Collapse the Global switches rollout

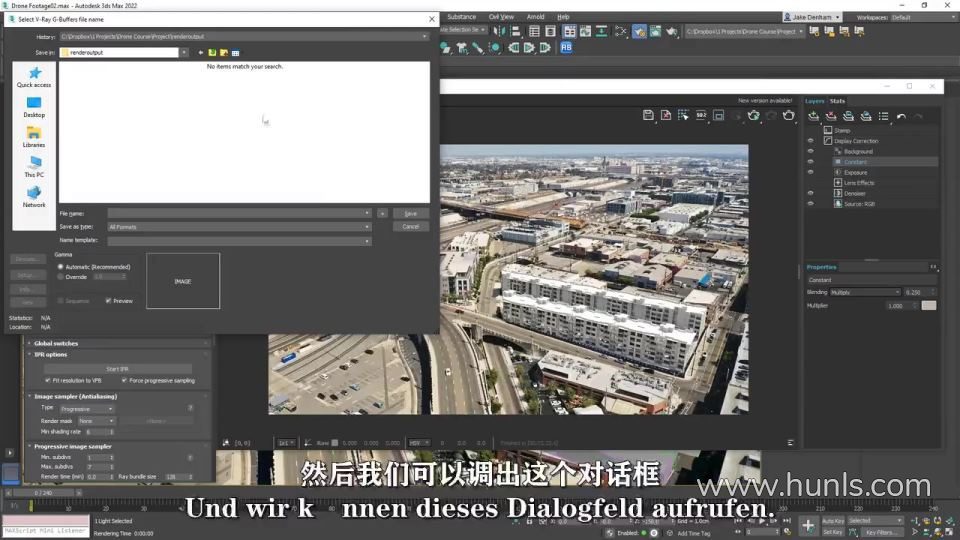tap(56, 343)
